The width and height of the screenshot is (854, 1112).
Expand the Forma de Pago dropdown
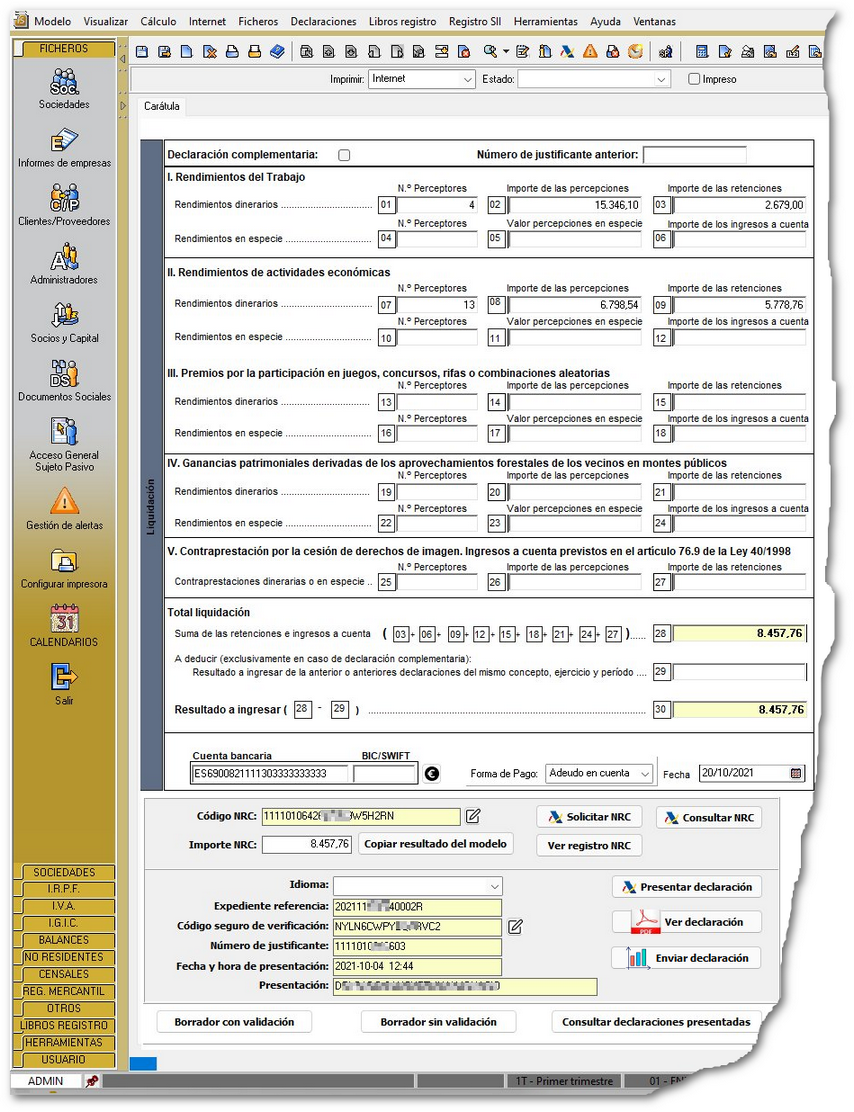tap(599, 773)
